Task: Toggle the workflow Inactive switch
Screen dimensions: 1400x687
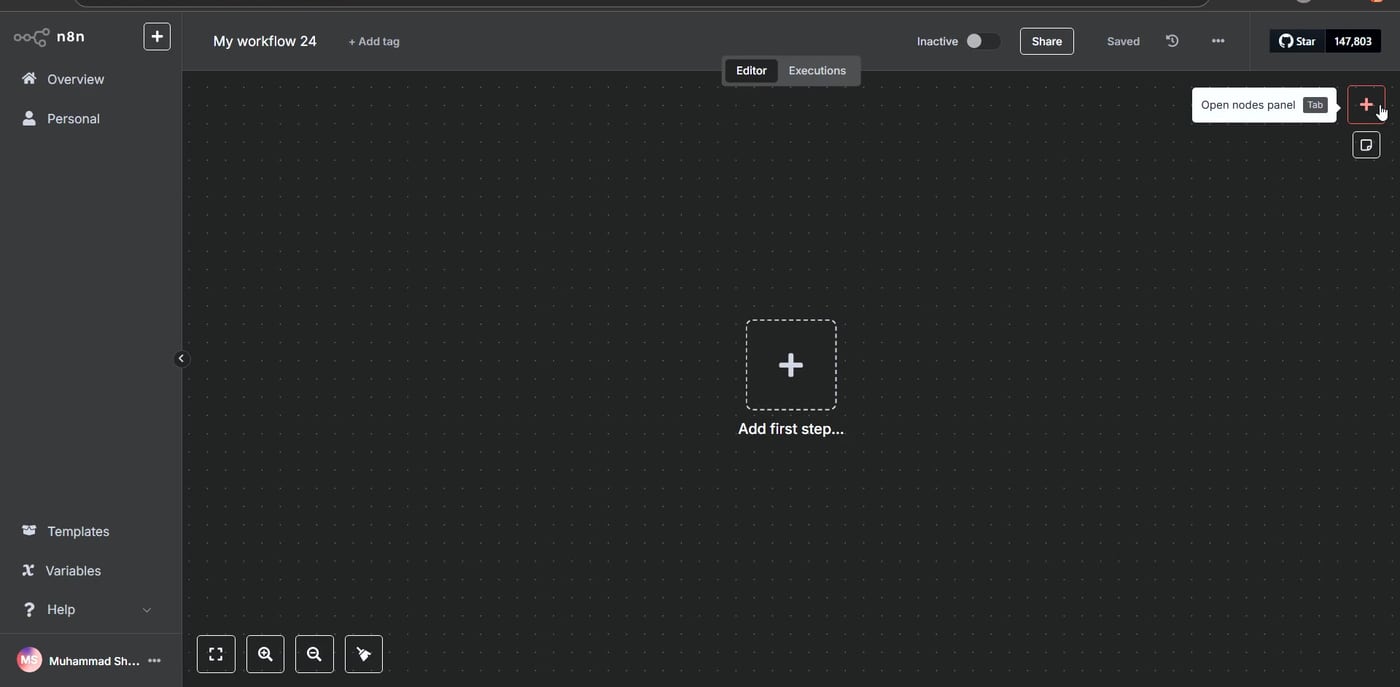Action: [x=982, y=41]
